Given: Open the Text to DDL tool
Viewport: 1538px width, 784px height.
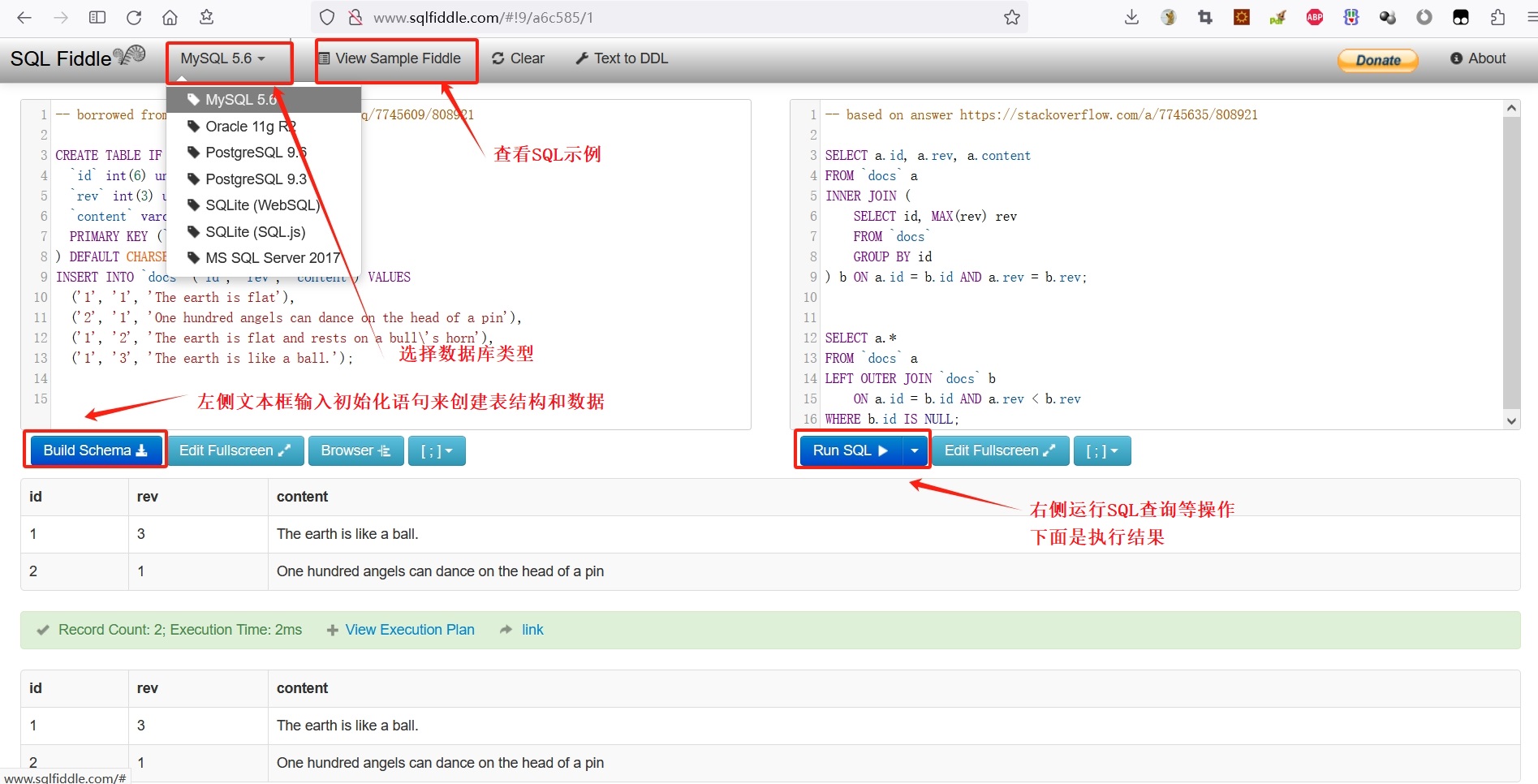Looking at the screenshot, I should (x=622, y=58).
